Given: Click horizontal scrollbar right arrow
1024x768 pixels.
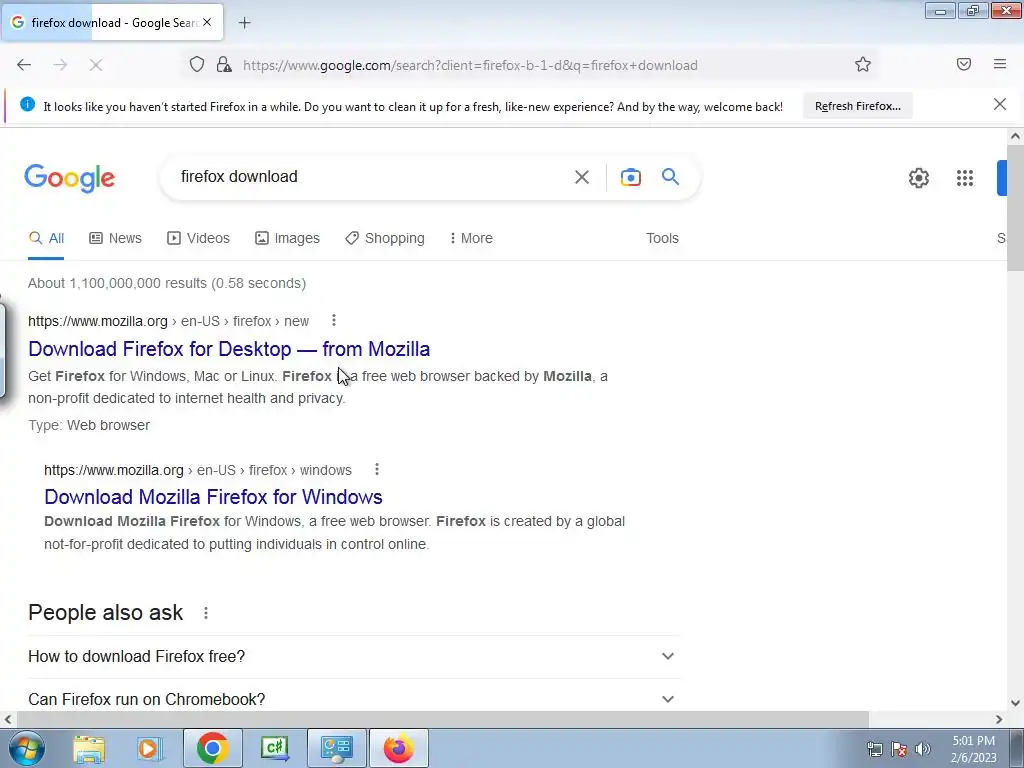Looking at the screenshot, I should click(x=999, y=719).
